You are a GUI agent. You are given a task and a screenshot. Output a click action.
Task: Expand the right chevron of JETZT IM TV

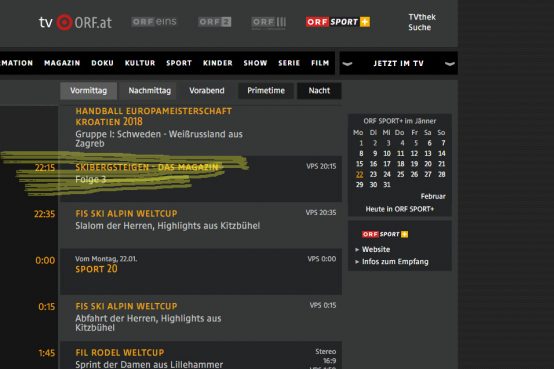coord(449,64)
